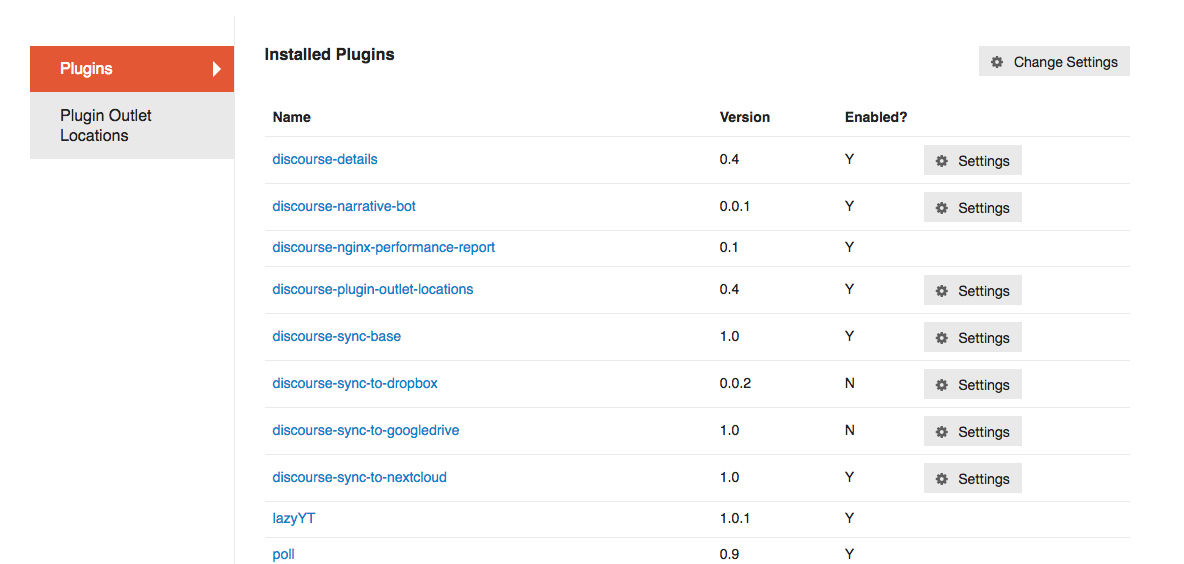
Task: Click enabled status Y for discourse-details
Action: point(849,159)
